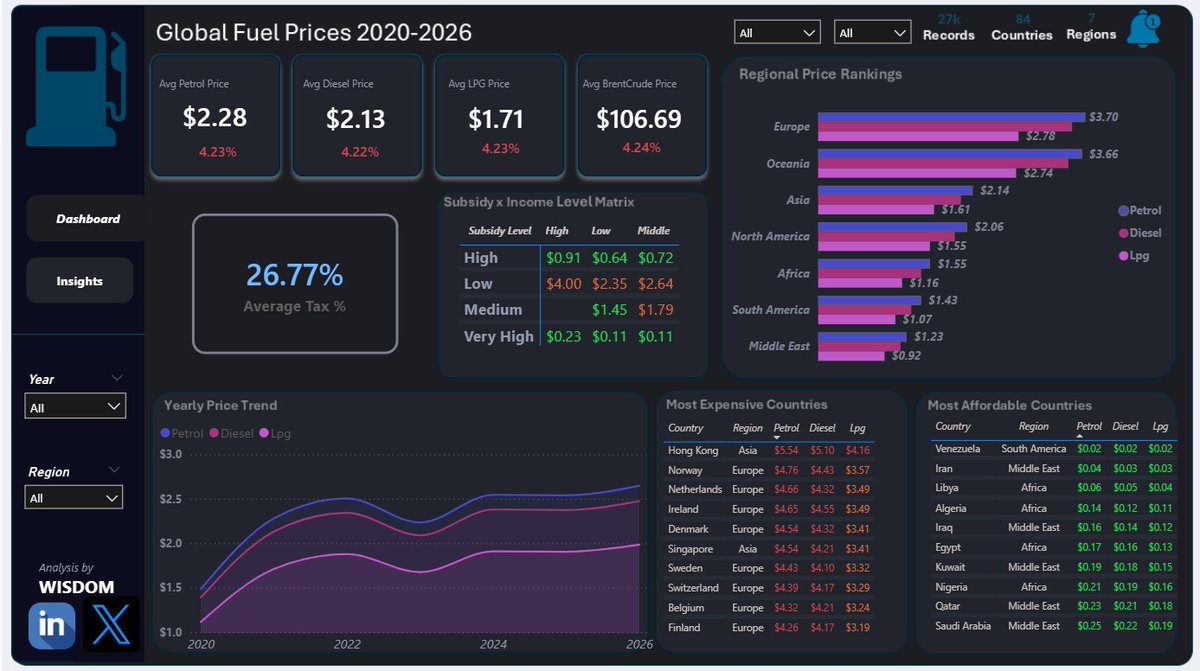Open the All dropdown nearest the Records card

tap(873, 33)
